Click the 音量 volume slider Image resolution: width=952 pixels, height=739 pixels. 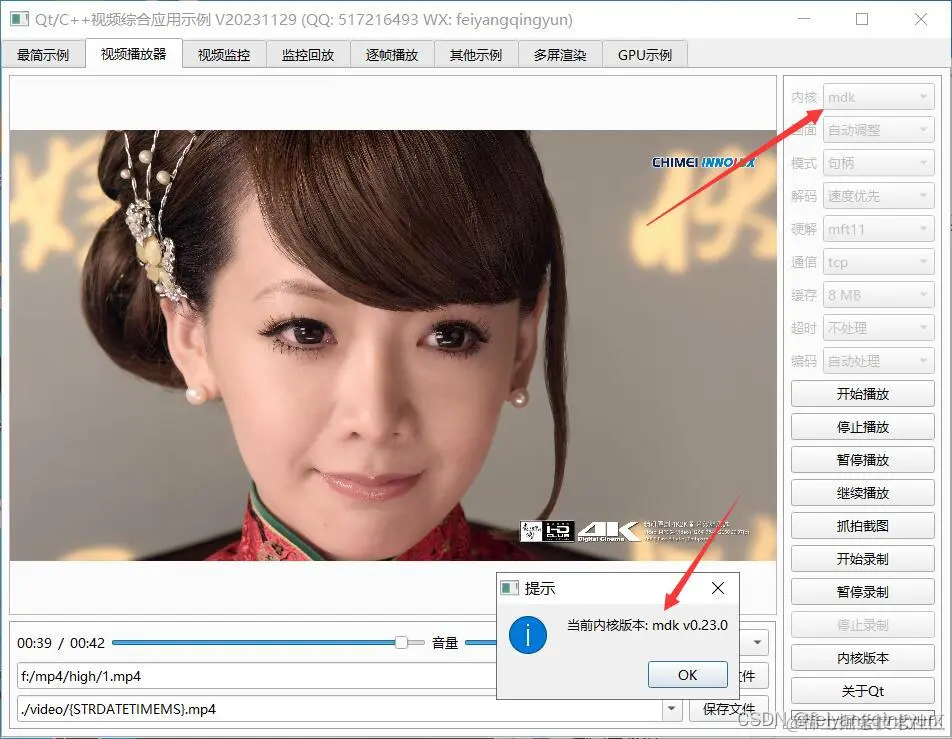(481, 642)
